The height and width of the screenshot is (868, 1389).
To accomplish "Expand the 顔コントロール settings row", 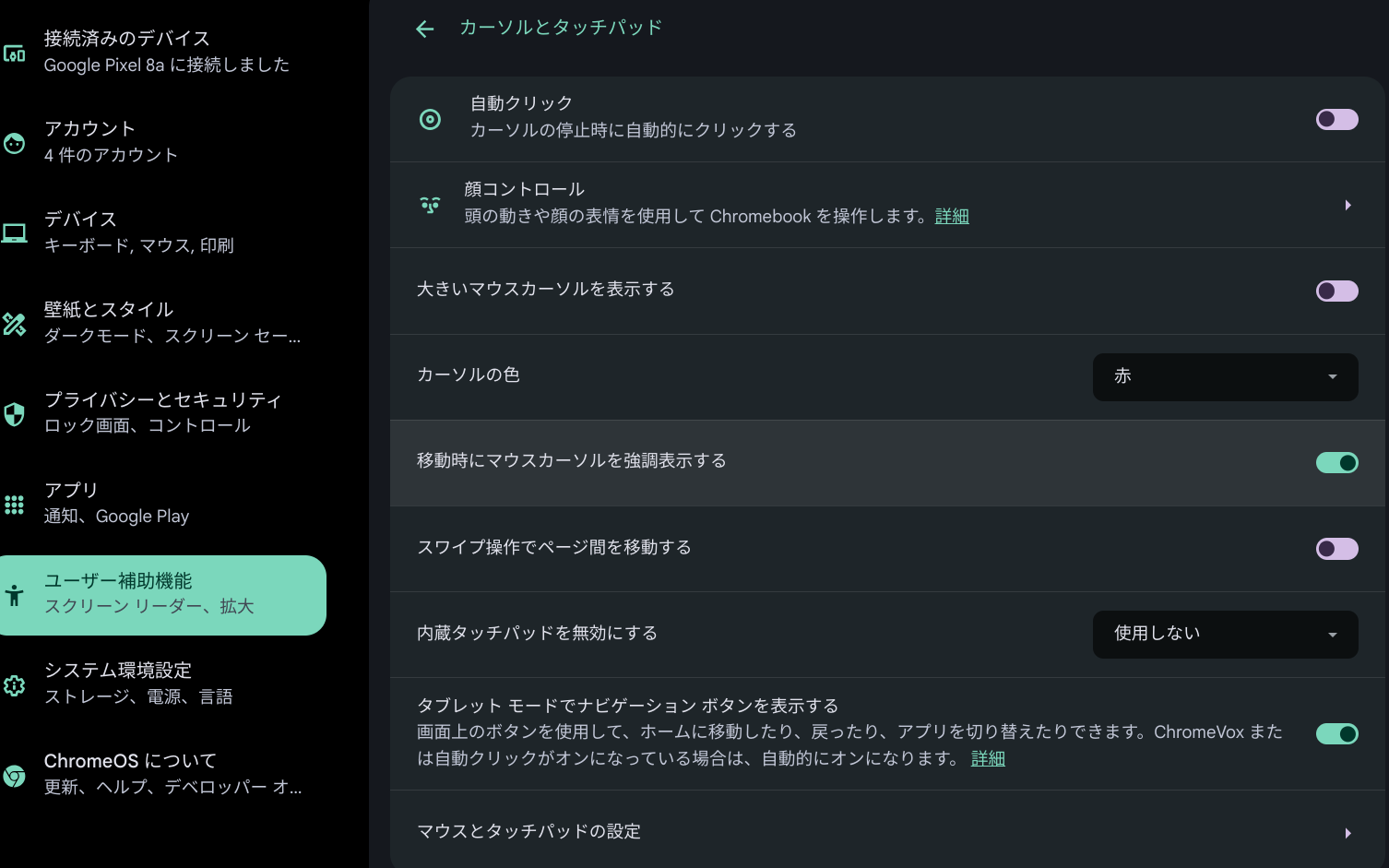I will [x=1347, y=204].
